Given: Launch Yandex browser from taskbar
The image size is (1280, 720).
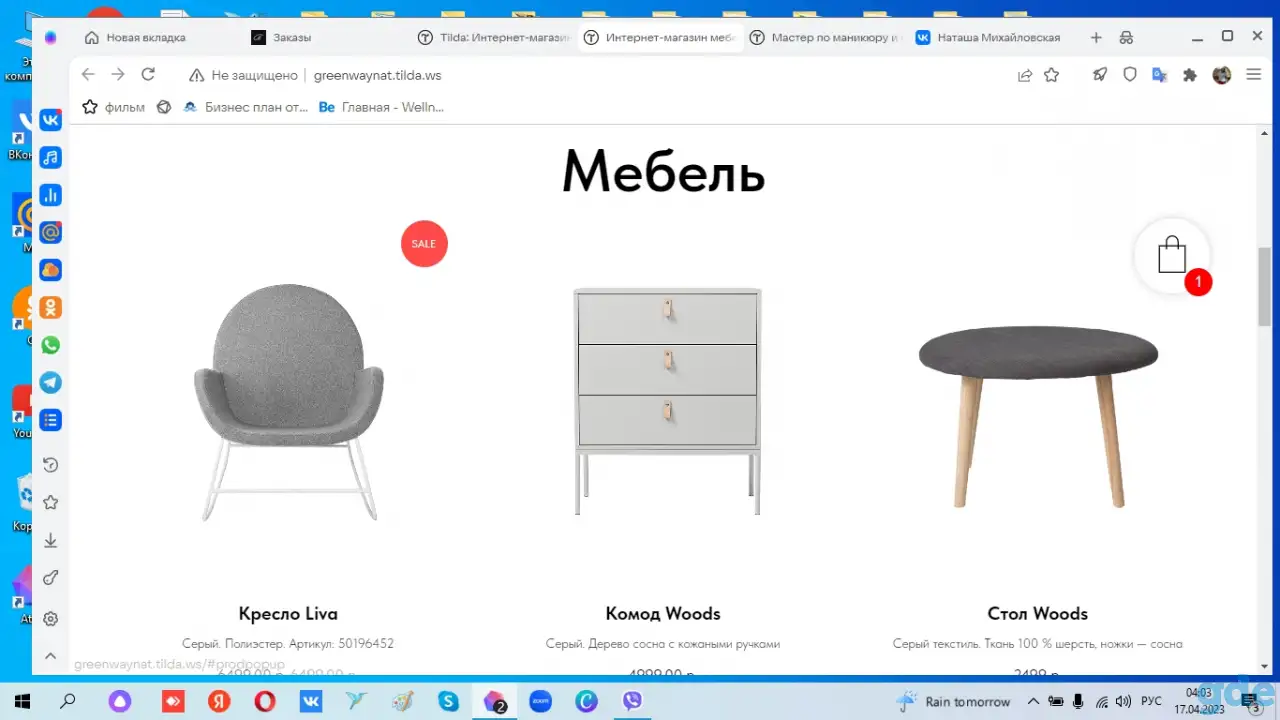Looking at the screenshot, I should click(x=218, y=701).
